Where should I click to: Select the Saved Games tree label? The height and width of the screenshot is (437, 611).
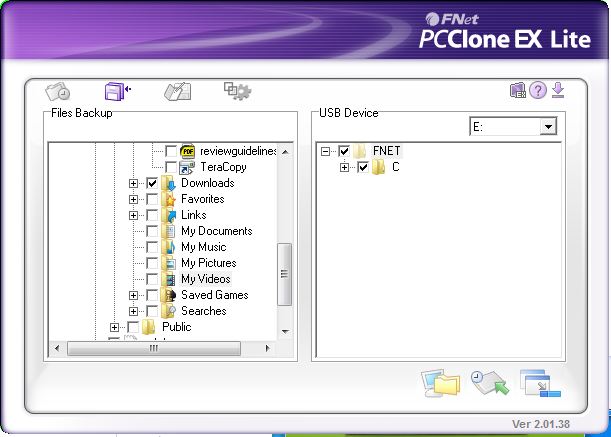click(x=215, y=295)
